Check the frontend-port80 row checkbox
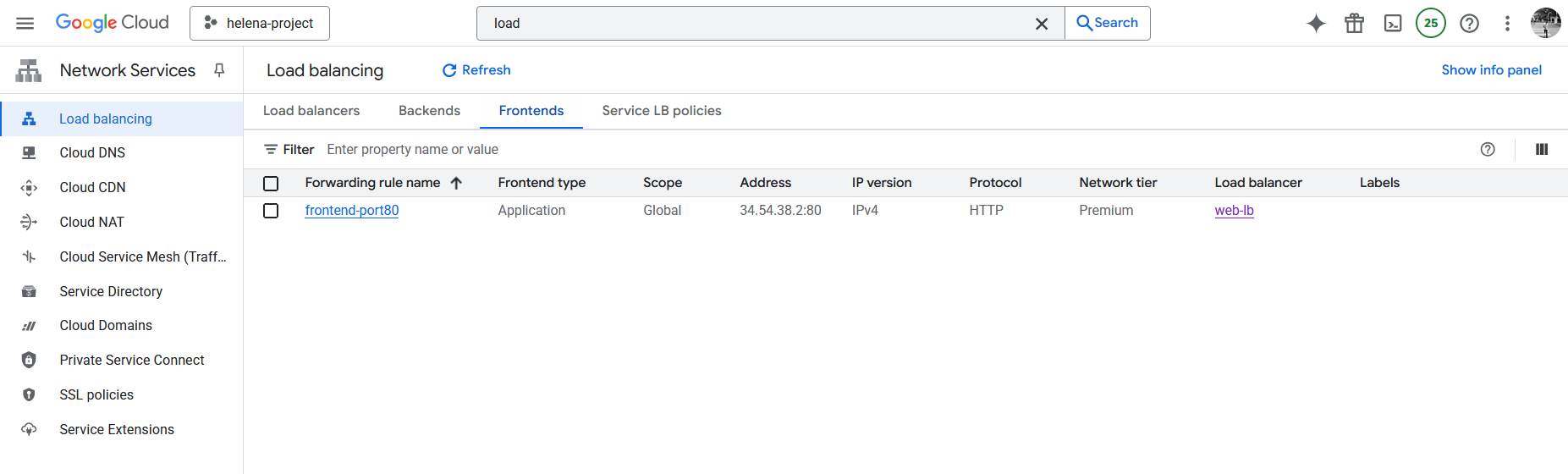This screenshot has width=1568, height=474. point(271,211)
